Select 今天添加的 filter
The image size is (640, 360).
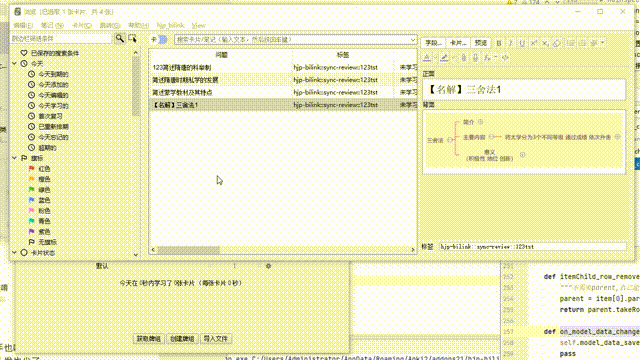click(53, 85)
